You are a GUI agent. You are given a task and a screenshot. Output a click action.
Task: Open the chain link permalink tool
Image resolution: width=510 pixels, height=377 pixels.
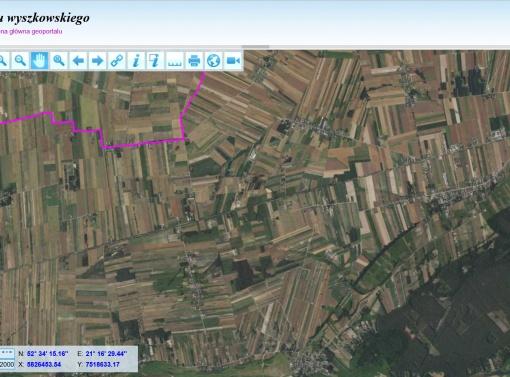pos(117,61)
